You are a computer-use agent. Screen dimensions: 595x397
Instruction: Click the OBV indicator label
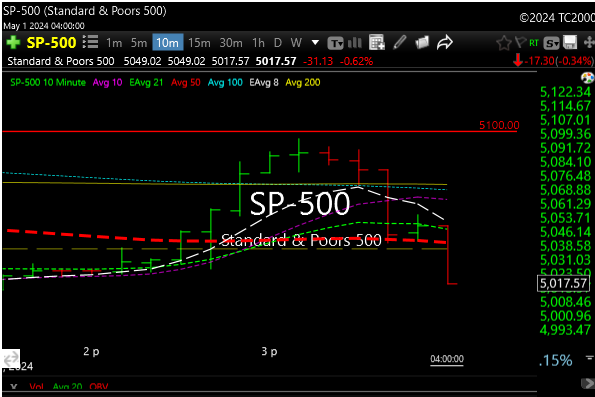point(99,387)
